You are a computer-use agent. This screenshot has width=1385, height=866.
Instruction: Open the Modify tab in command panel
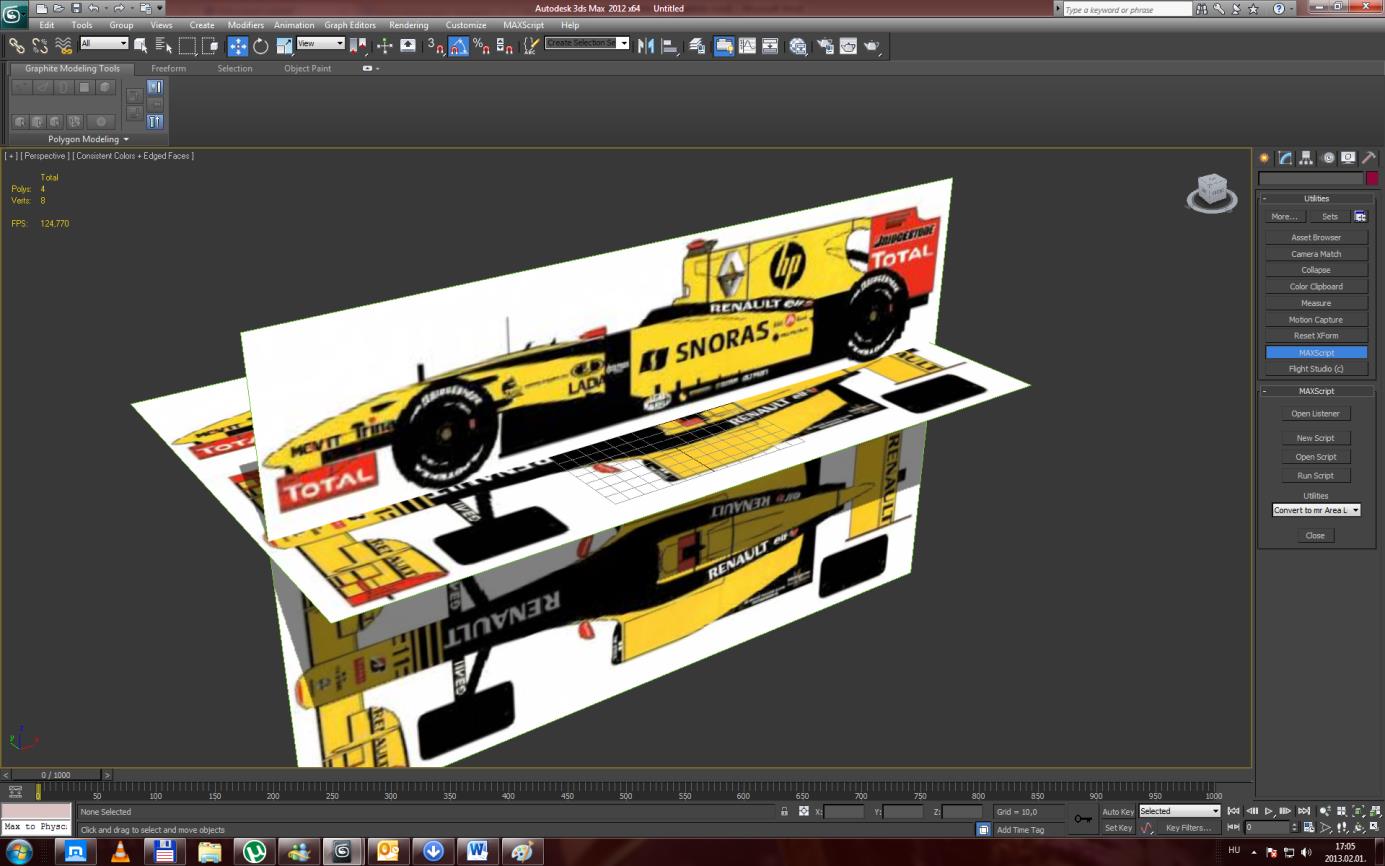click(1285, 158)
